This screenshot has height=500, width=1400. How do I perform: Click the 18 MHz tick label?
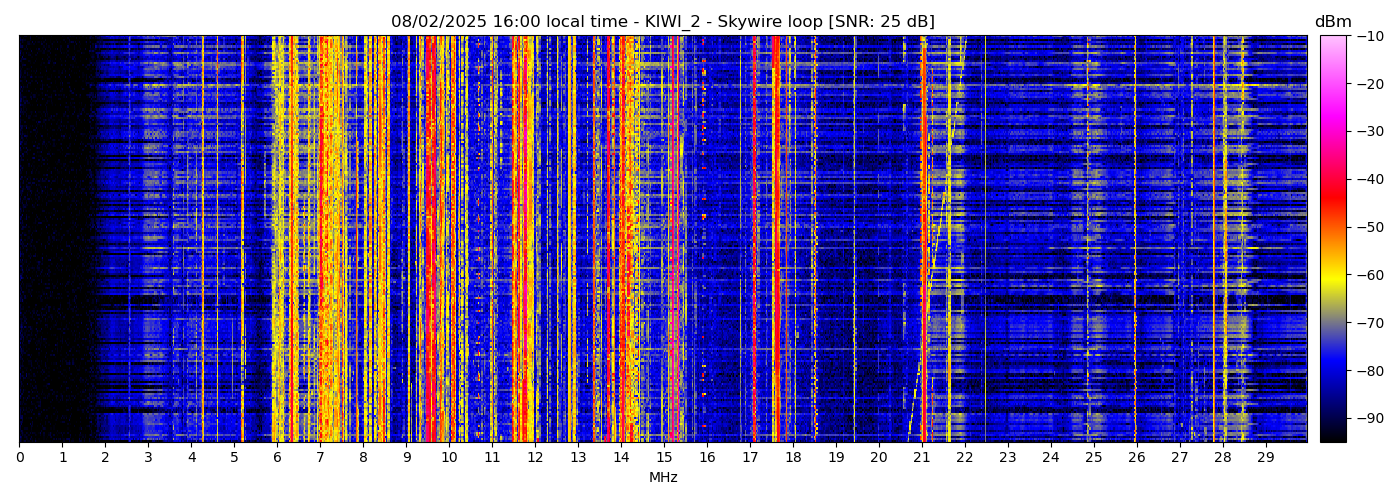coord(793,458)
